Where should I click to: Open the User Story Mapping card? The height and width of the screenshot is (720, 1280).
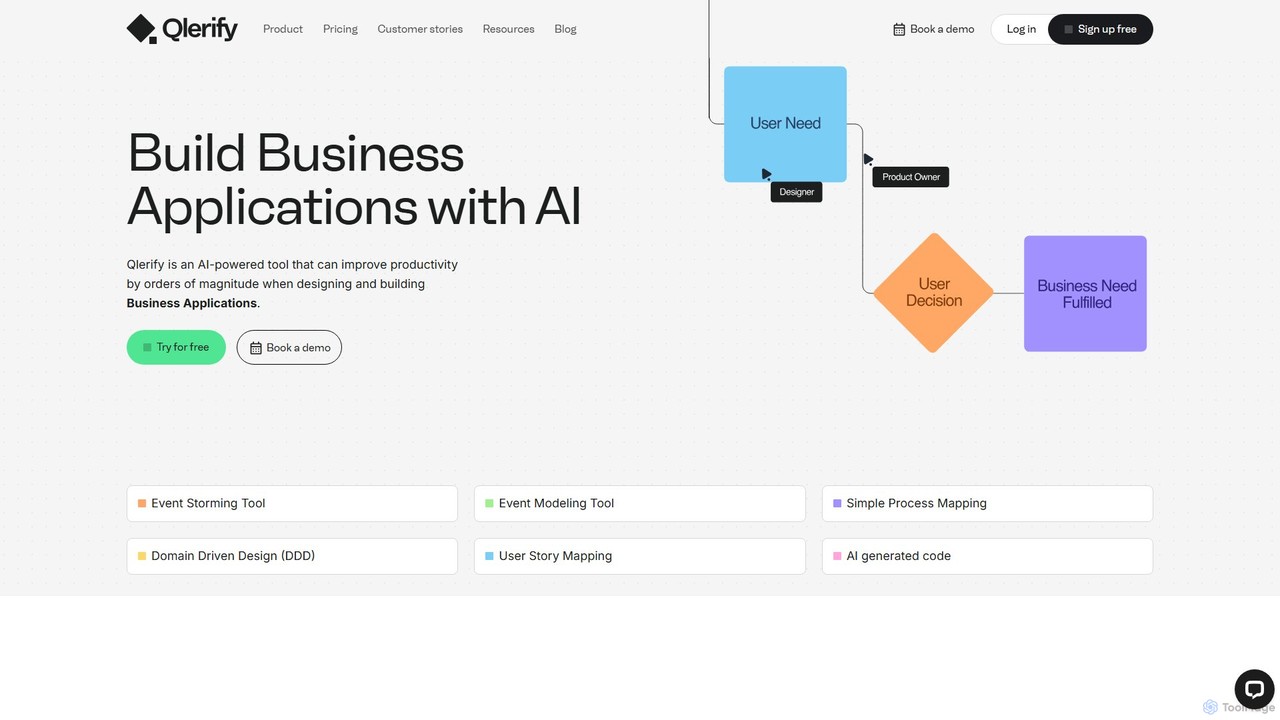(x=639, y=556)
